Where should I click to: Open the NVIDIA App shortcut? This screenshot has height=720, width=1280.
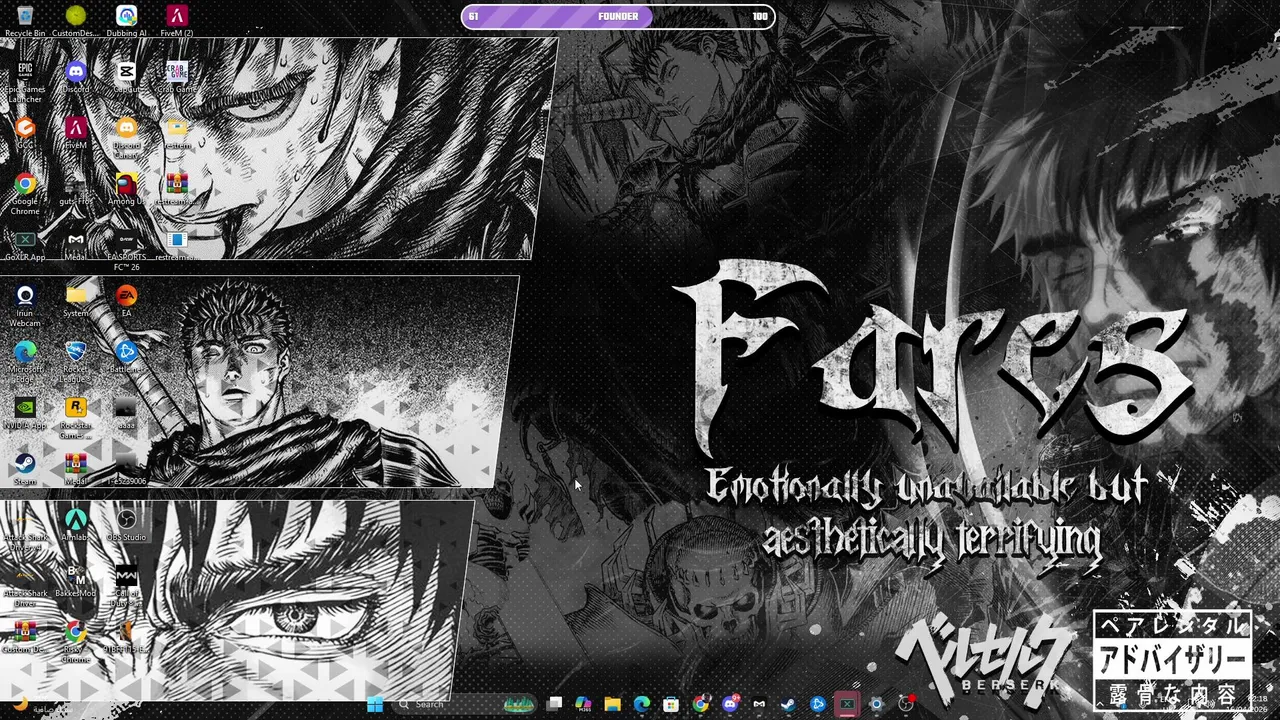[25, 412]
